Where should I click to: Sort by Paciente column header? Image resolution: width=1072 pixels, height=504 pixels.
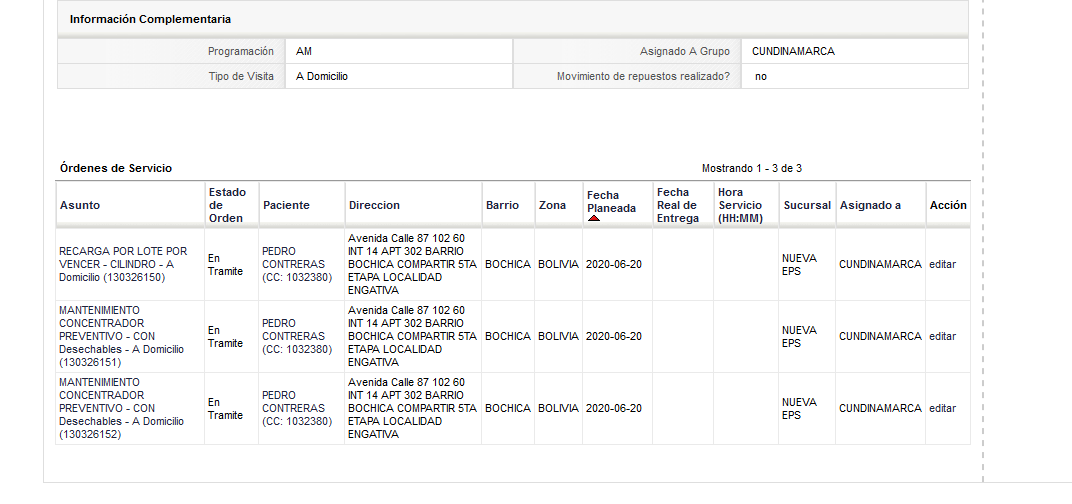click(286, 205)
